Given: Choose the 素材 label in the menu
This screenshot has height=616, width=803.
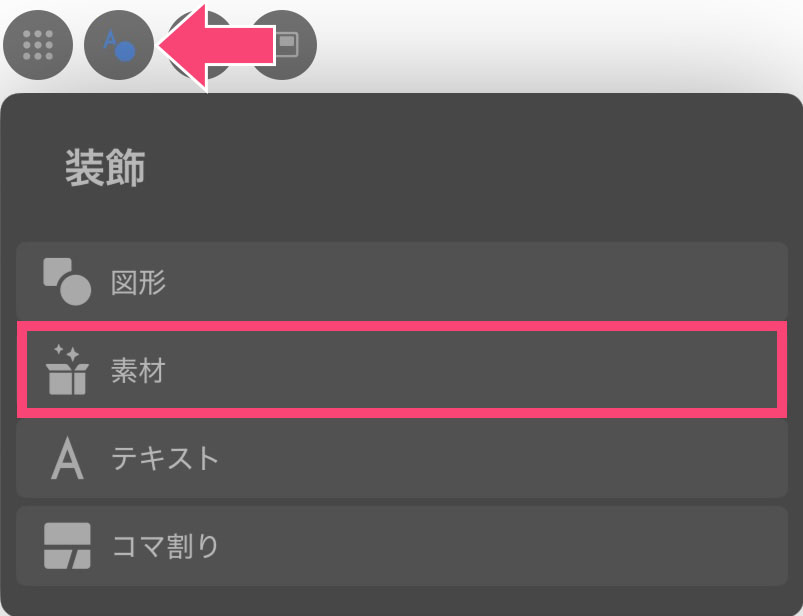Looking at the screenshot, I should coord(139,371).
